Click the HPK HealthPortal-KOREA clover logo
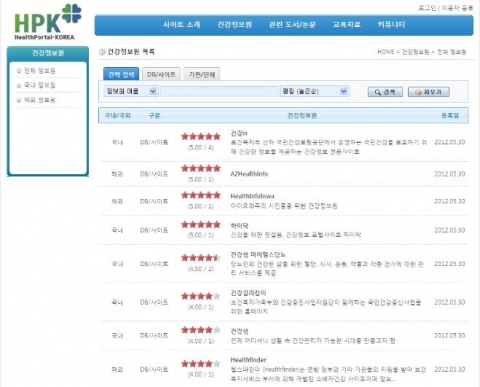 [48, 22]
